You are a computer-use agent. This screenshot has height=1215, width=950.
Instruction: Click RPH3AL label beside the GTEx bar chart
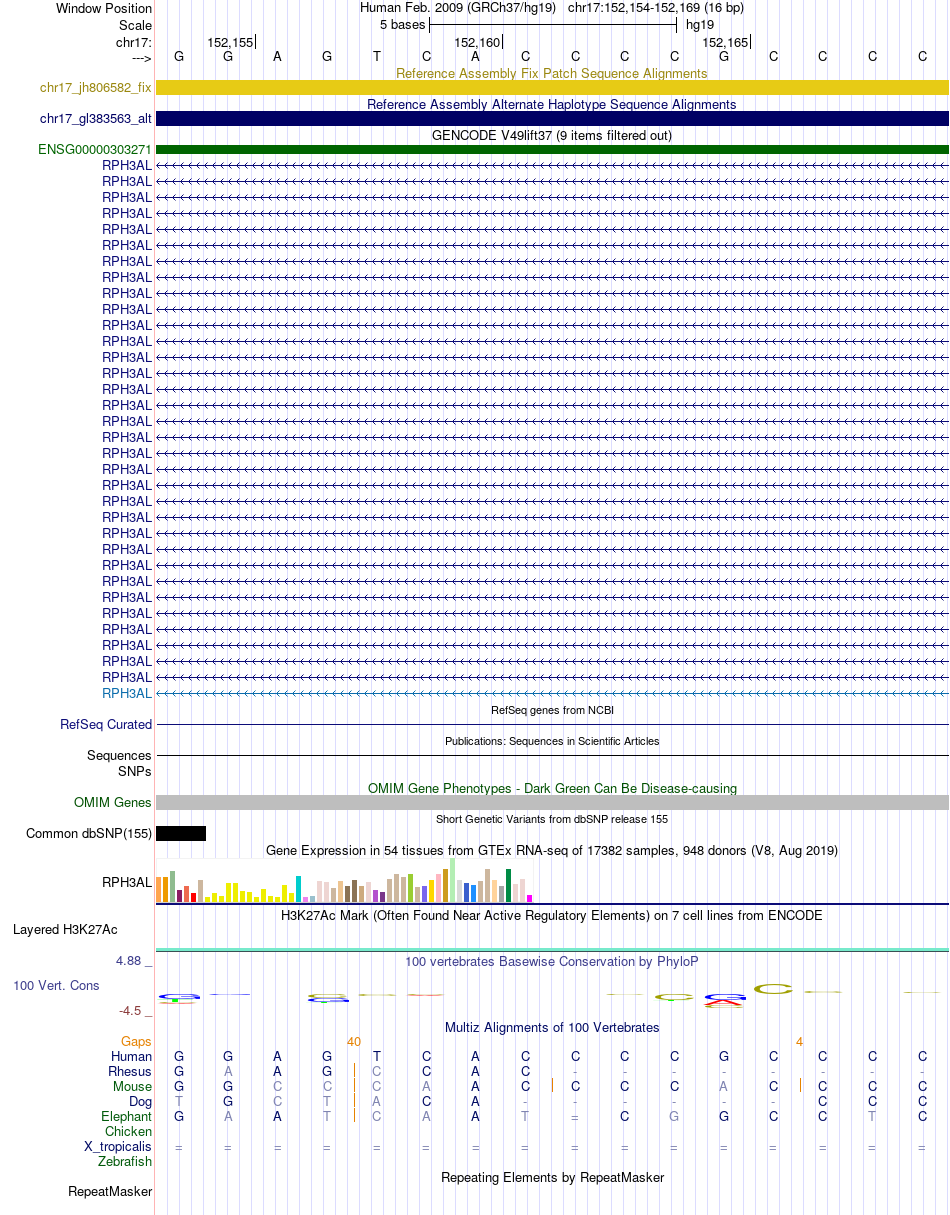(127, 882)
